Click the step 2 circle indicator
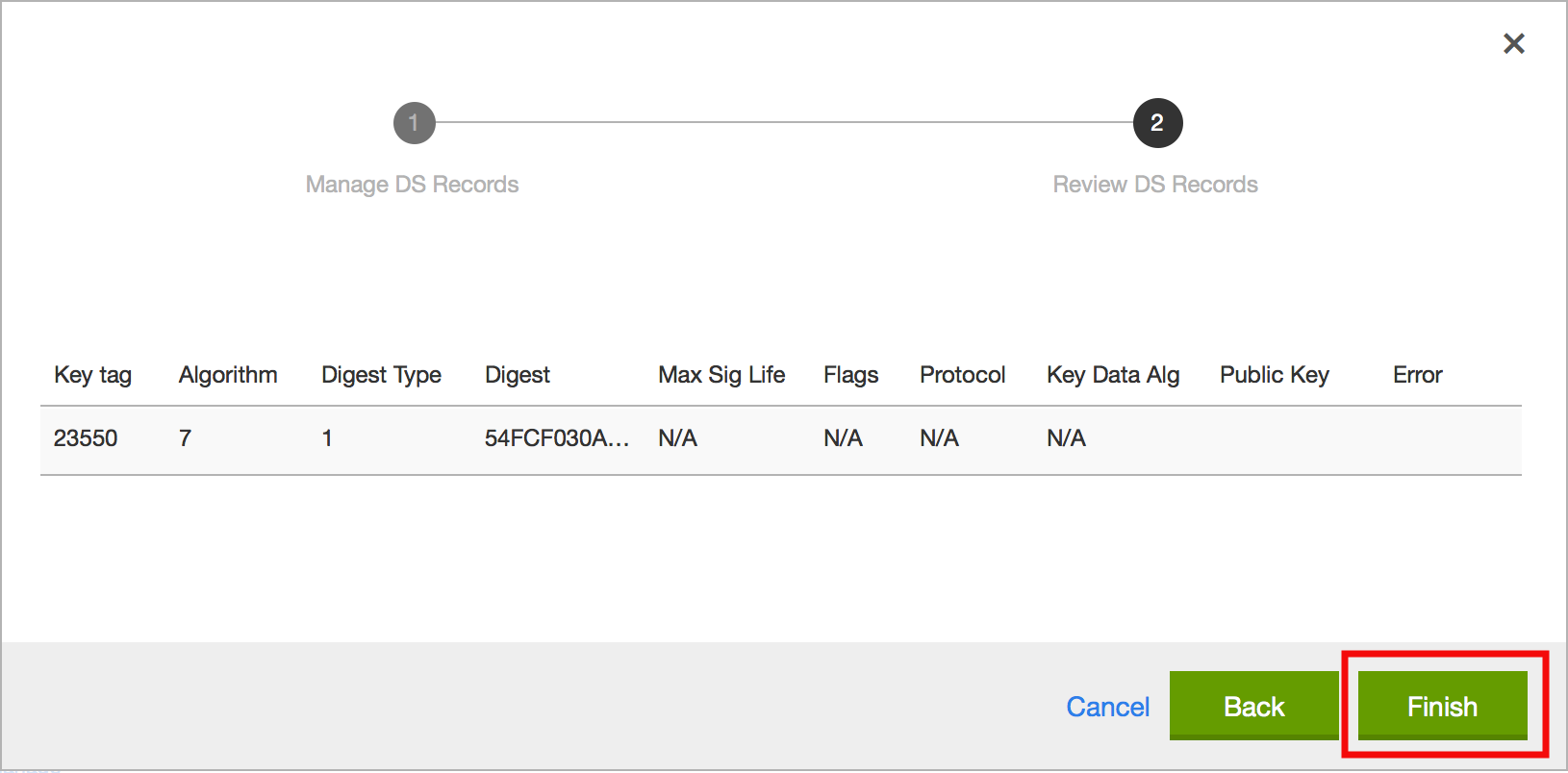Viewport: 1568px width, 773px height. pos(1157,123)
